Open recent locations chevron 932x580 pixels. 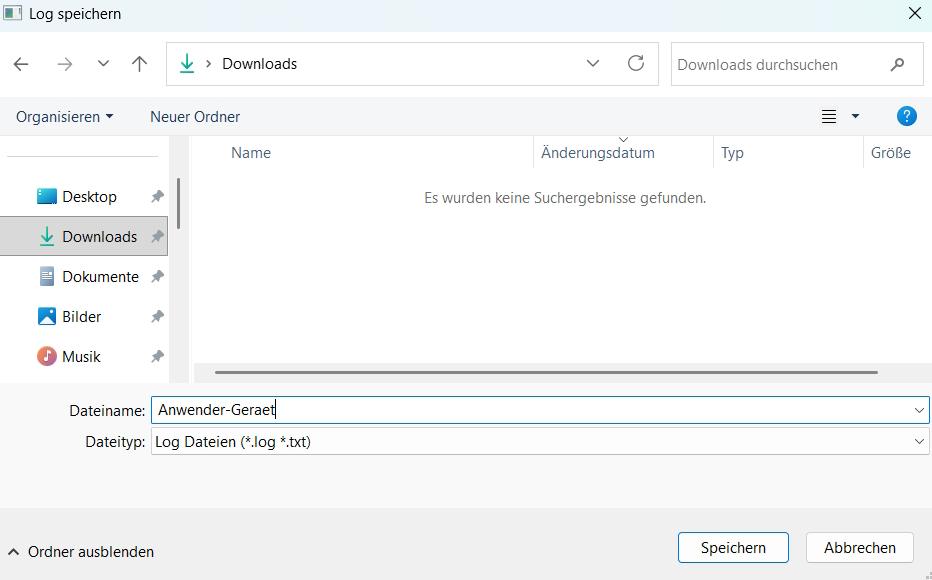pos(103,63)
